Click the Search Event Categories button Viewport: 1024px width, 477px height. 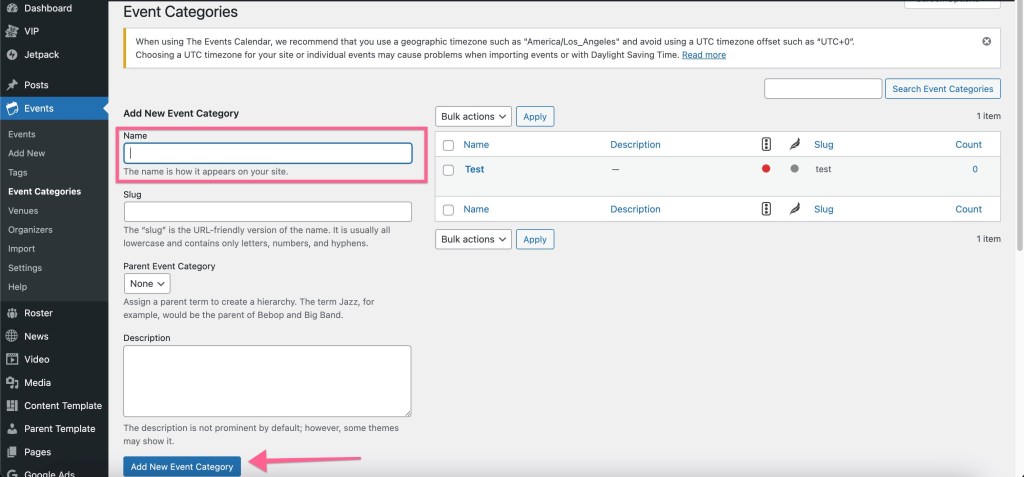coord(942,89)
